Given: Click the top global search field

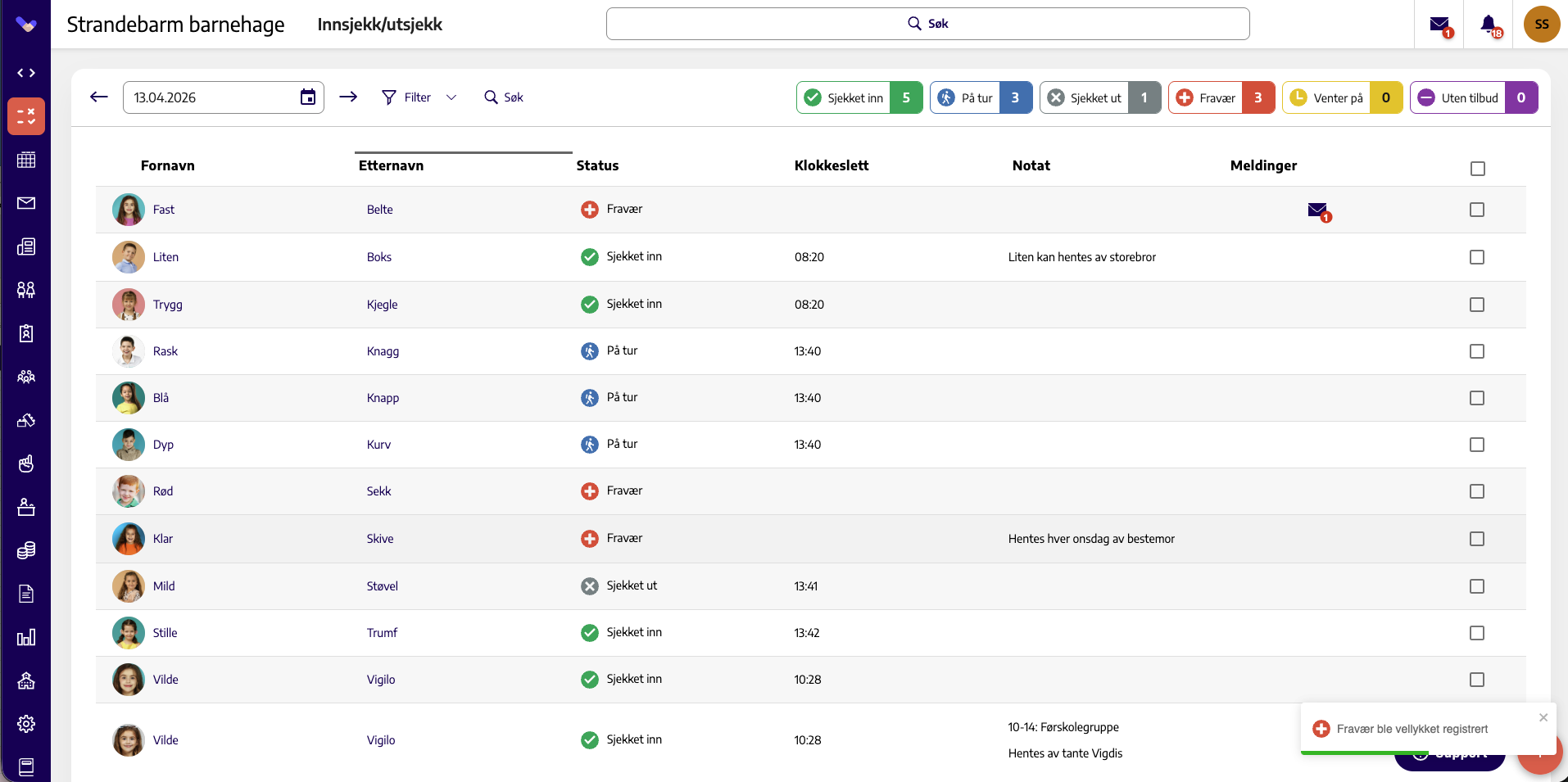Looking at the screenshot, I should (927, 24).
